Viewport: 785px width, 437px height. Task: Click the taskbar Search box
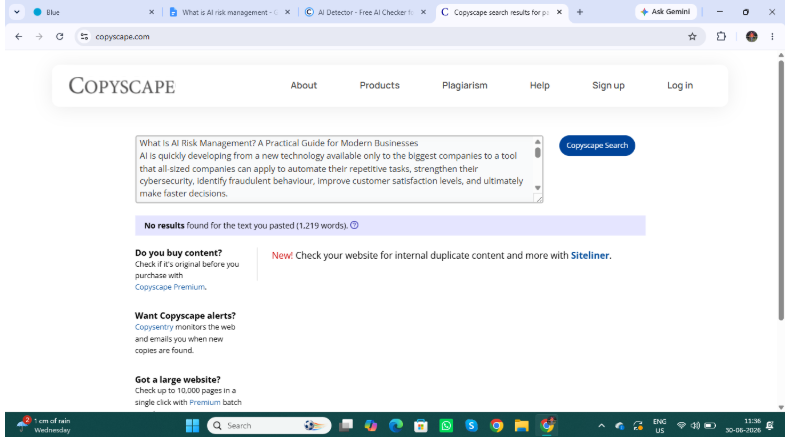pyautogui.click(x=269, y=425)
